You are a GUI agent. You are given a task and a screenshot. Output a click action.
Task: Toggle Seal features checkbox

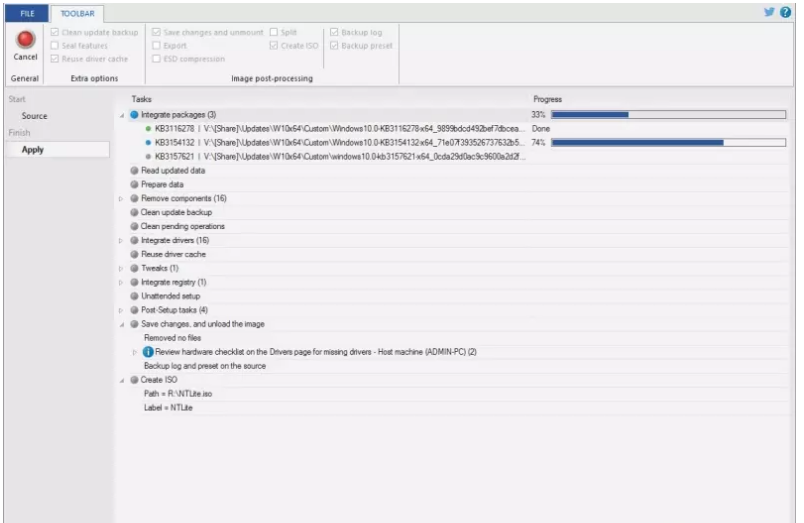click(x=54, y=45)
